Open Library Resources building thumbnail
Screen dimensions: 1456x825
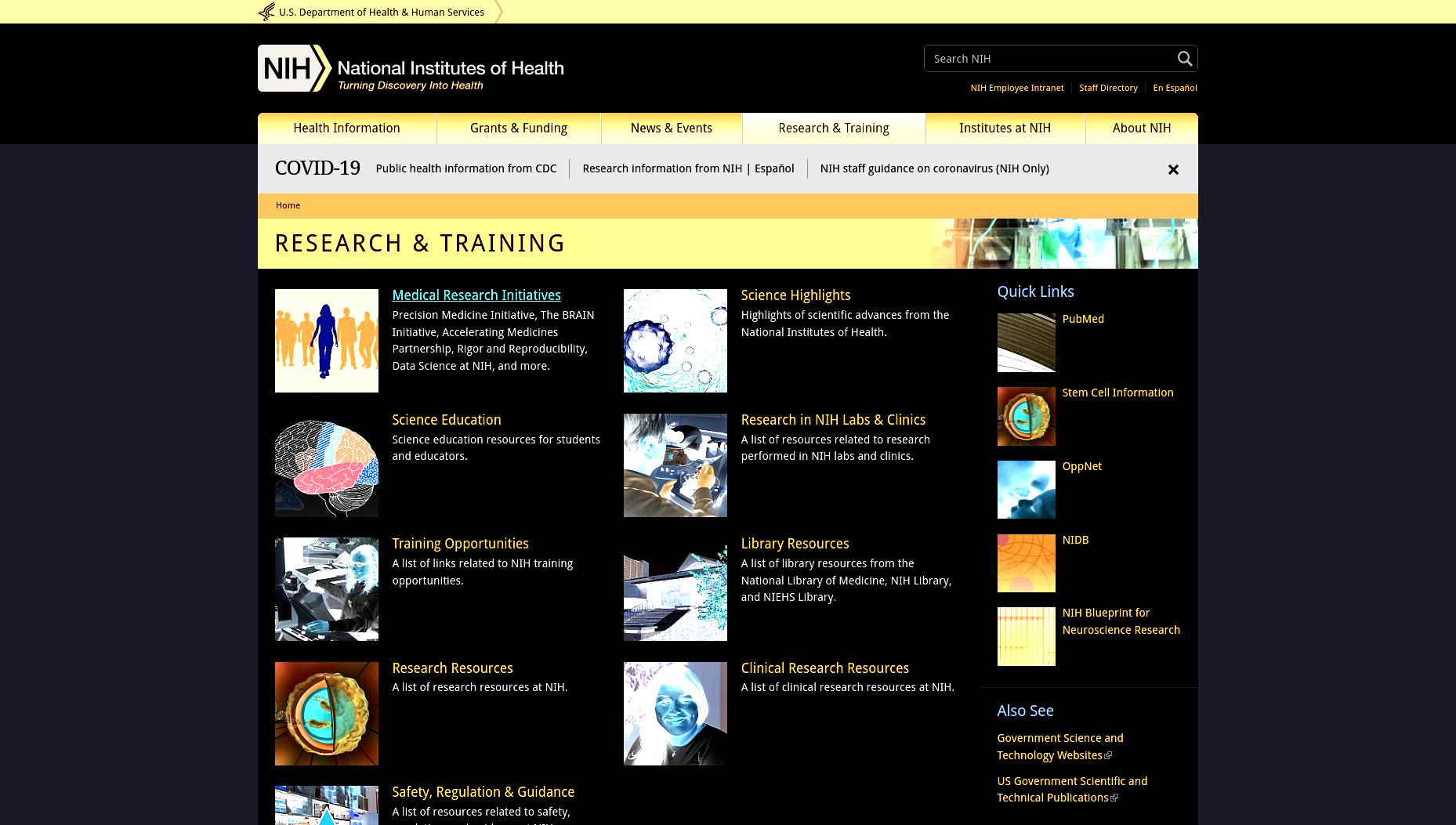point(675,589)
